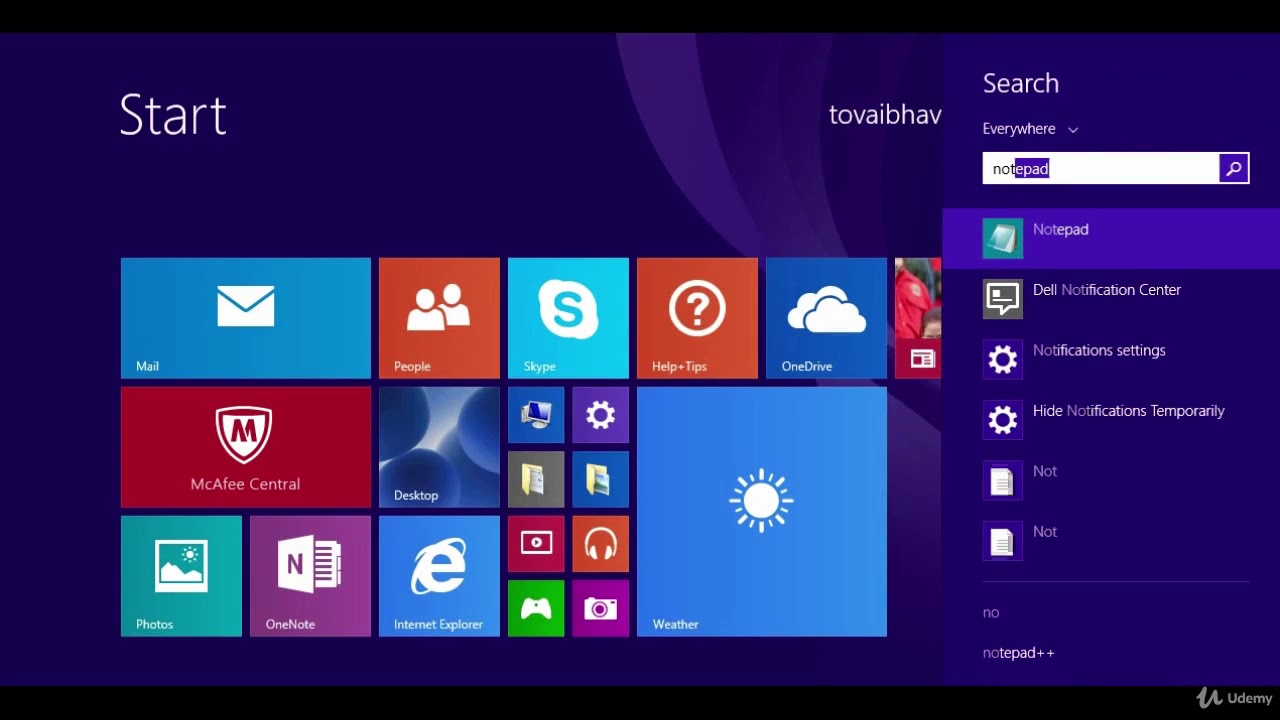The width and height of the screenshot is (1280, 720).
Task: Open the Pictures folder tile on blue background
Action: click(601, 480)
